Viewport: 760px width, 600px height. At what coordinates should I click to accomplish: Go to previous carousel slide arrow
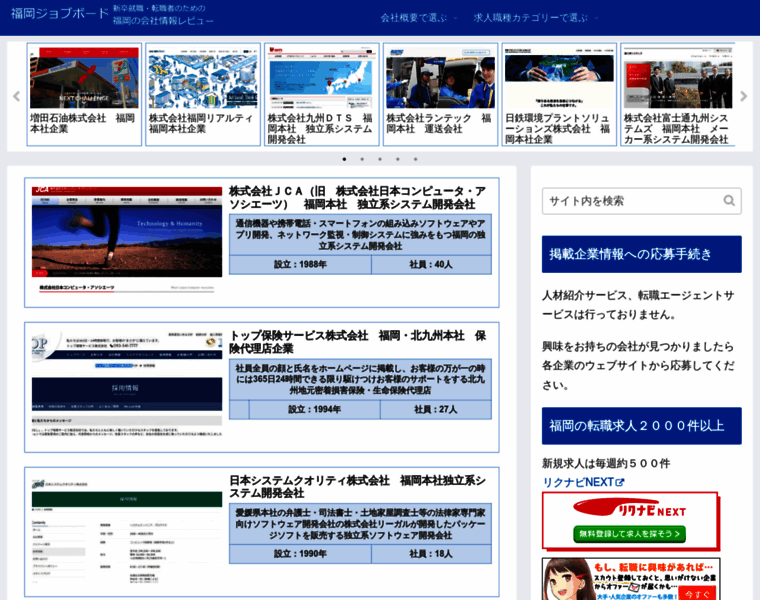[x=16, y=96]
